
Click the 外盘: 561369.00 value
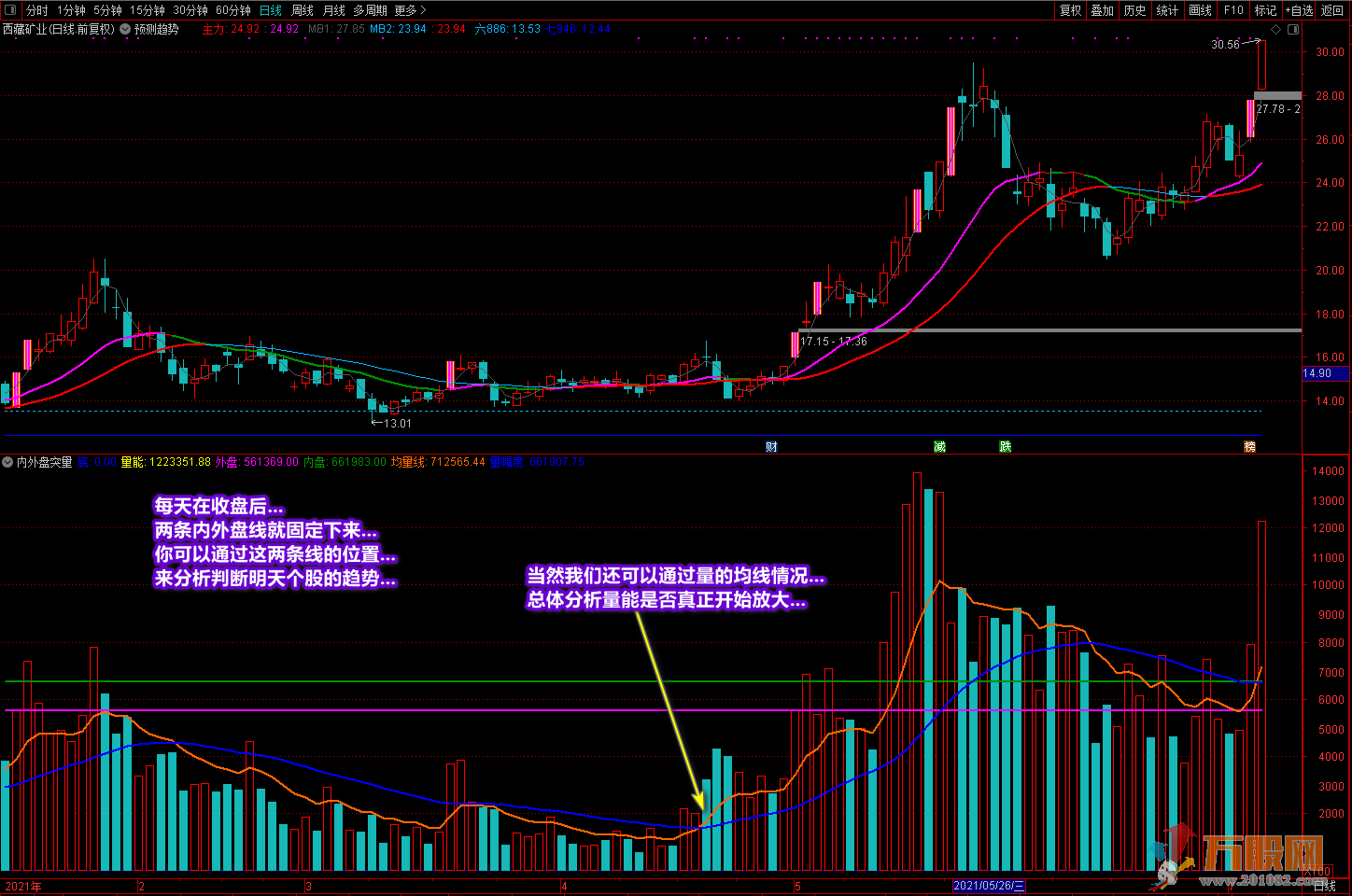258,462
